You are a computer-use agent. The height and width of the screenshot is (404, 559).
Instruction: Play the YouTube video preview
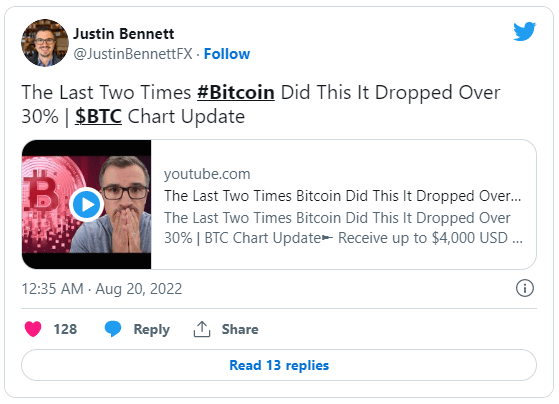coord(87,204)
